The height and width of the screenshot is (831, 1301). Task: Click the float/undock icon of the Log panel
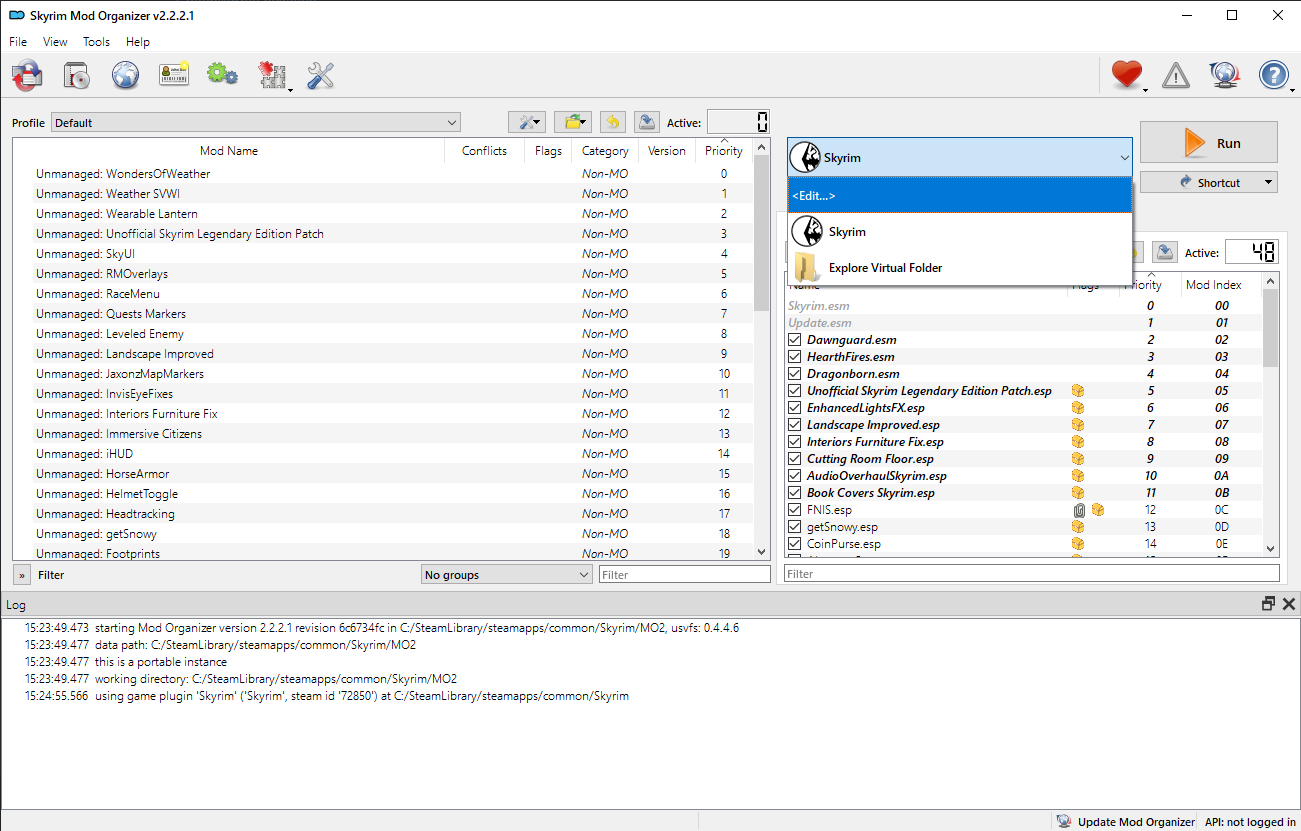point(1268,604)
